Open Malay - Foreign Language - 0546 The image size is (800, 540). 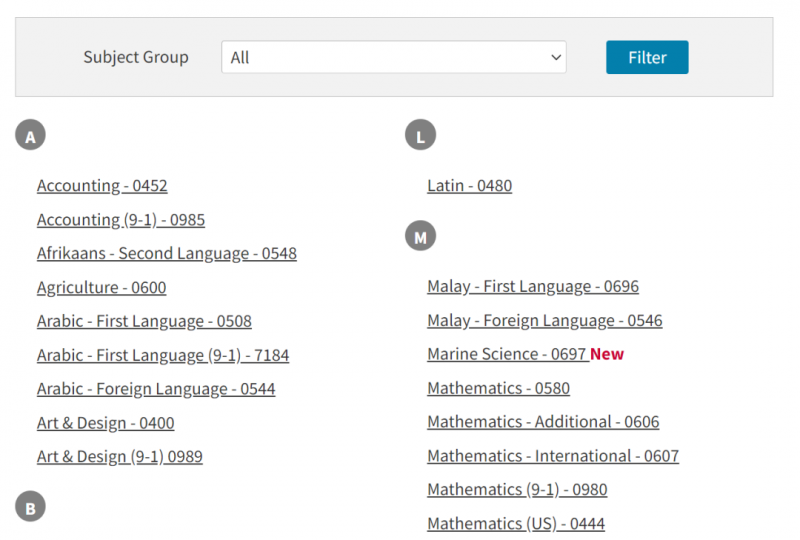point(545,321)
